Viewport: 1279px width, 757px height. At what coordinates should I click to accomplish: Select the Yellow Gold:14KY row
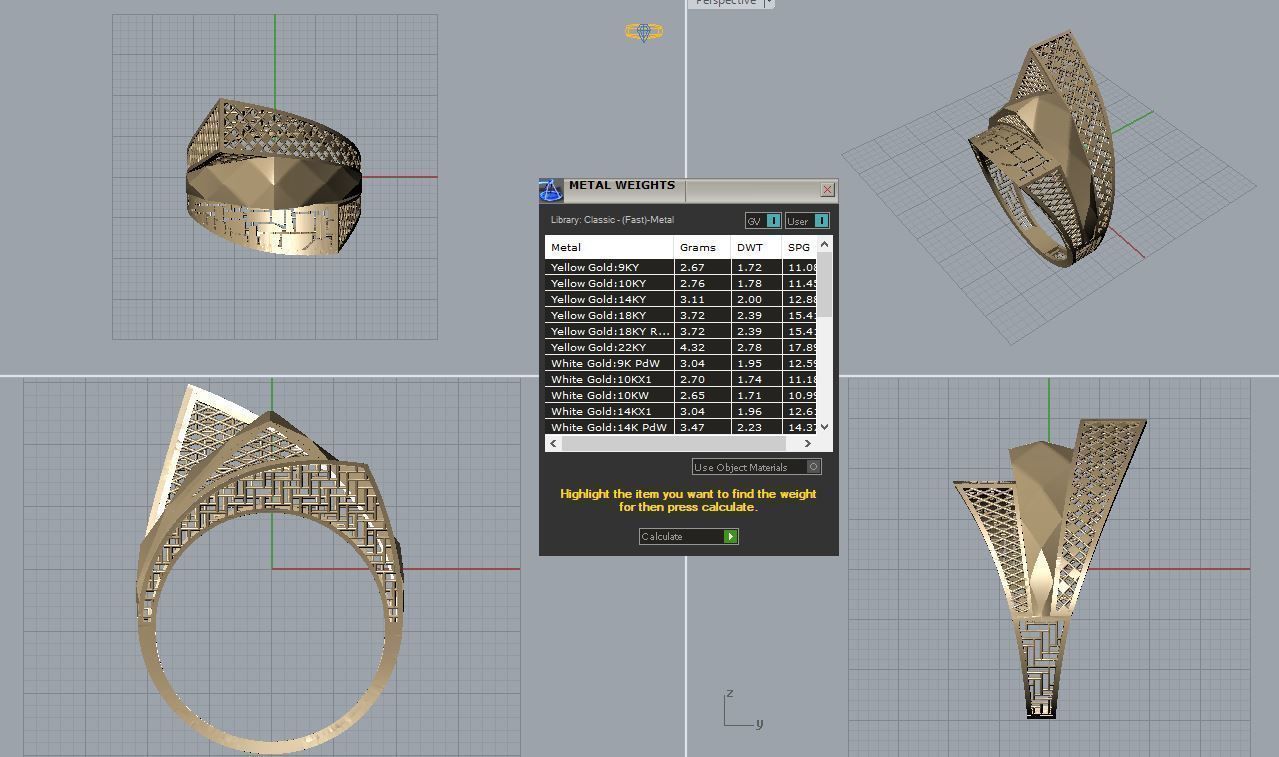(x=682, y=299)
